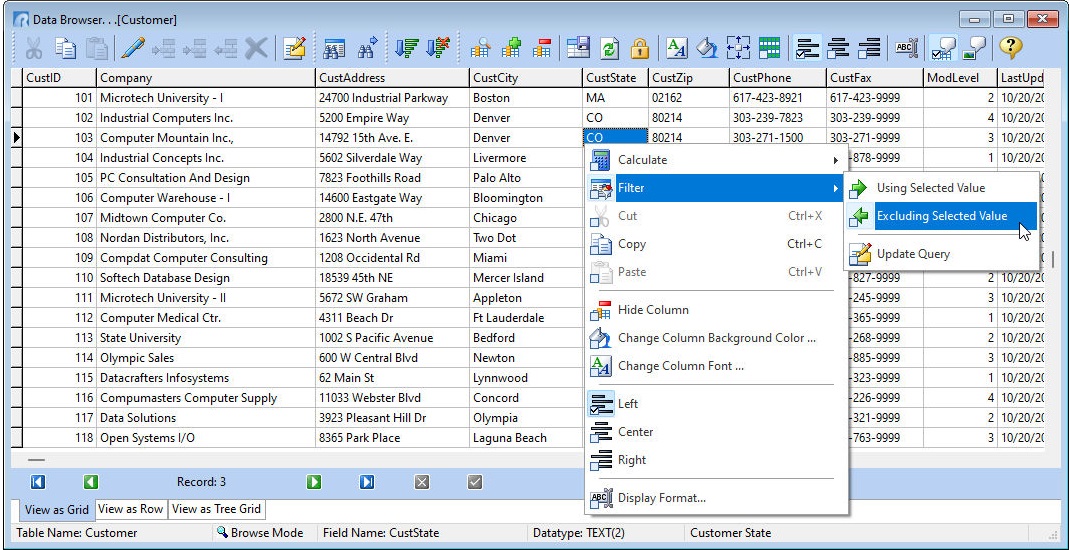Select the CustPhone cell '617-423-8921'
Viewport: 1069px width, 550px height.
tap(777, 98)
